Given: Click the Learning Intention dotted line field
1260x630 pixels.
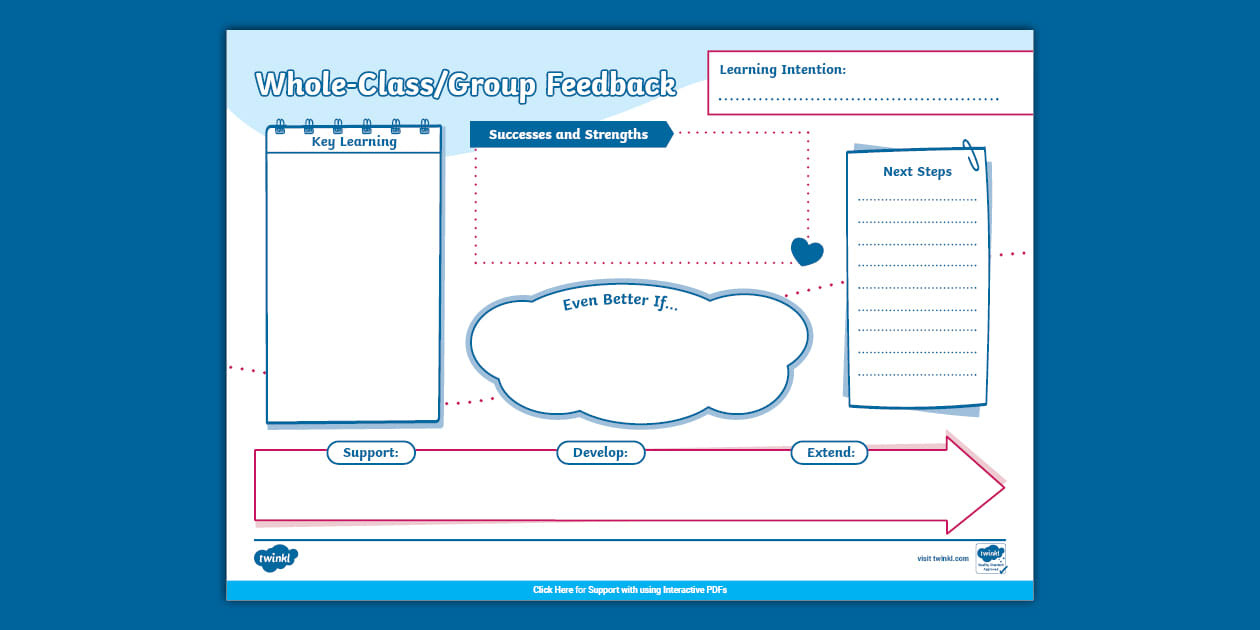Looking at the screenshot, I should click(x=858, y=97).
